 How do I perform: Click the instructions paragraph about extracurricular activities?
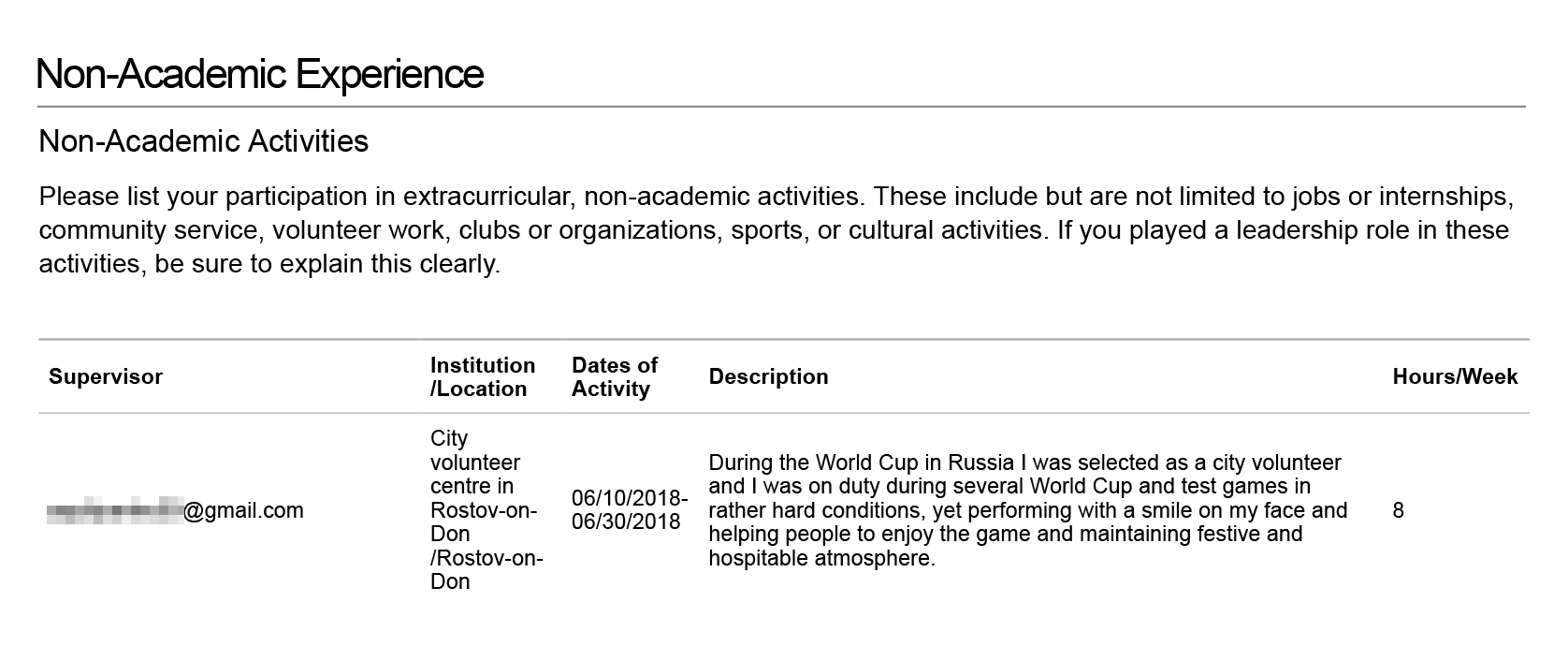[777, 230]
